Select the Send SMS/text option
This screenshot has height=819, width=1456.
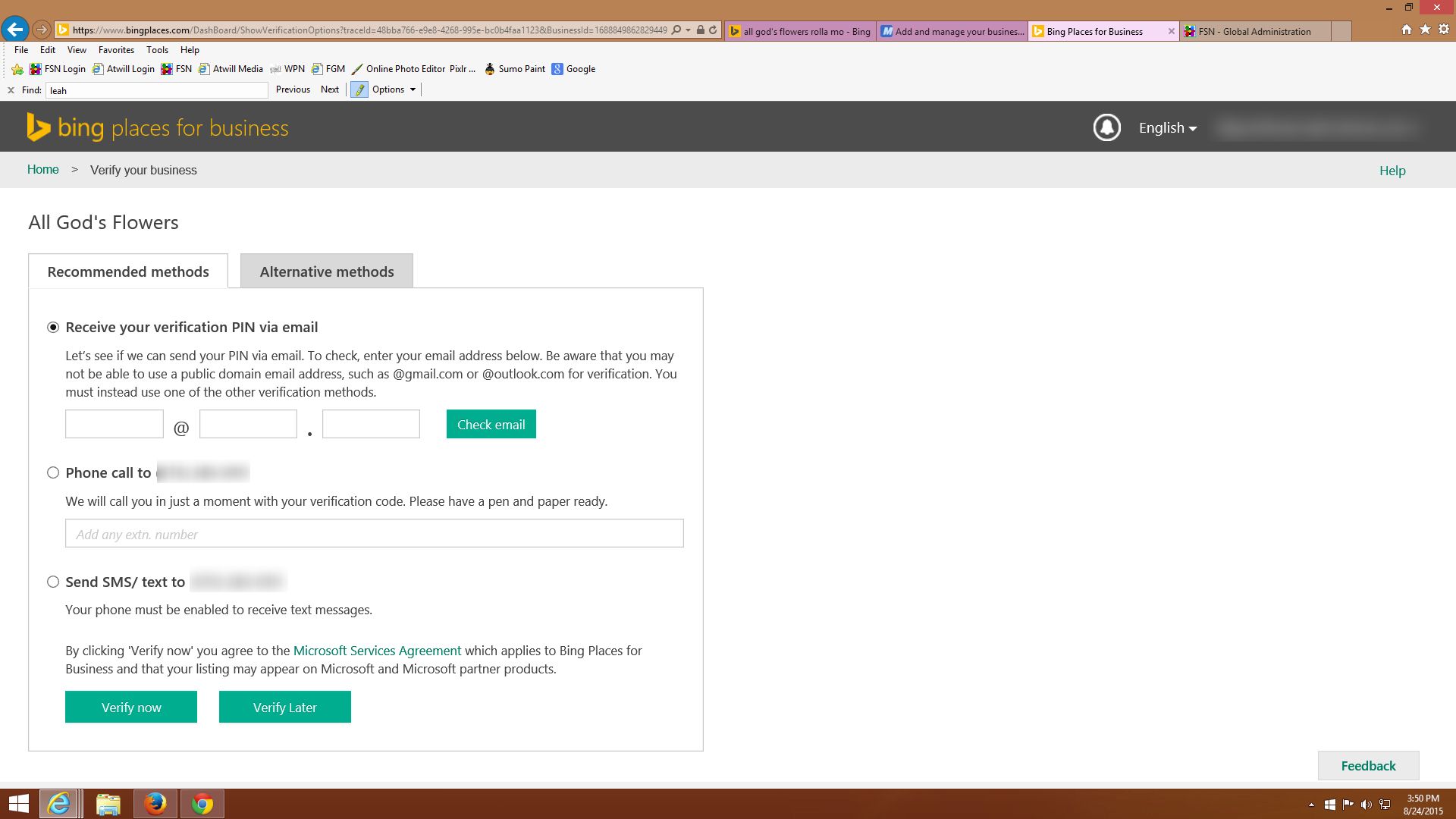(53, 582)
